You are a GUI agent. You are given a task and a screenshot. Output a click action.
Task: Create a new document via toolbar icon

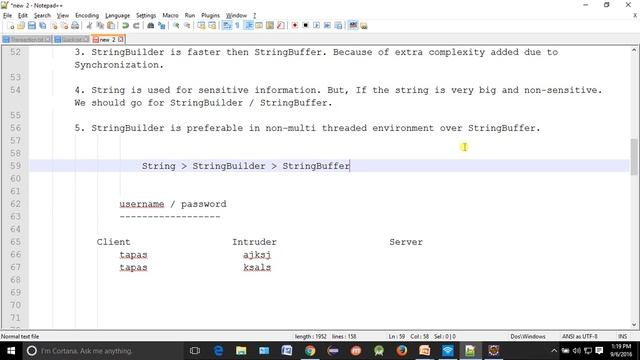point(11,26)
